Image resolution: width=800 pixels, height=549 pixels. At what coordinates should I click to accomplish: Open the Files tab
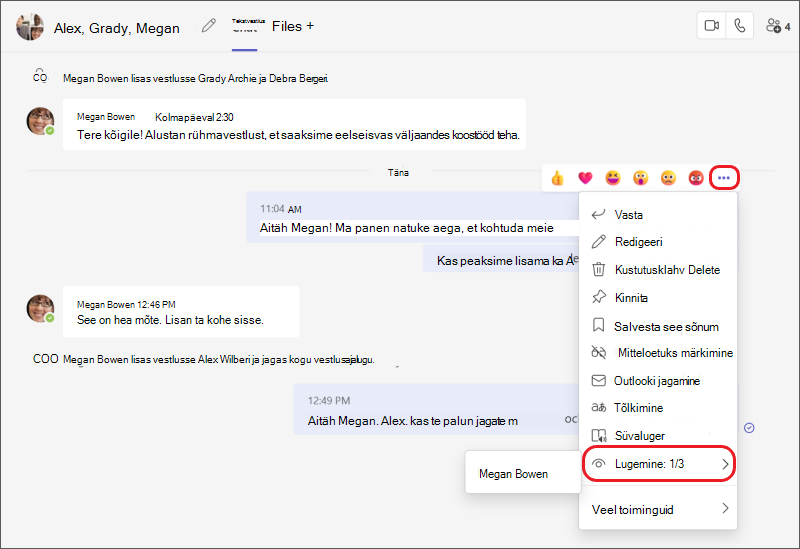287,27
